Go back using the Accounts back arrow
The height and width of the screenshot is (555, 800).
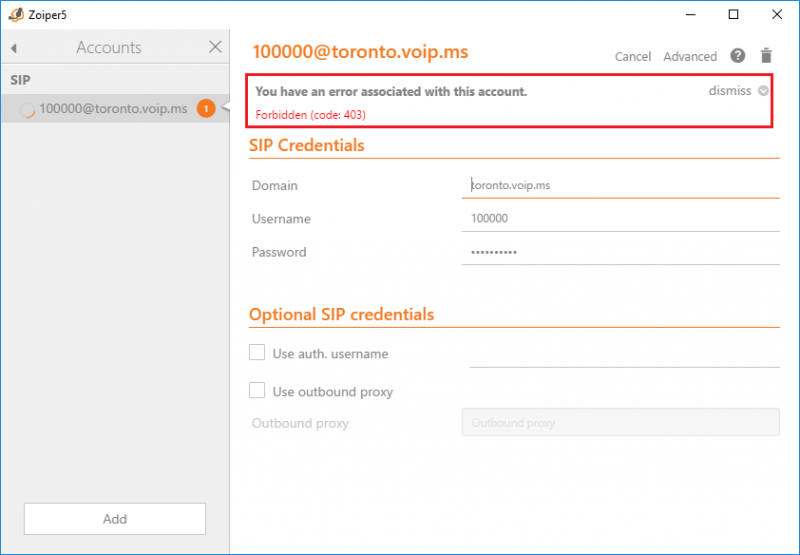click(14, 48)
